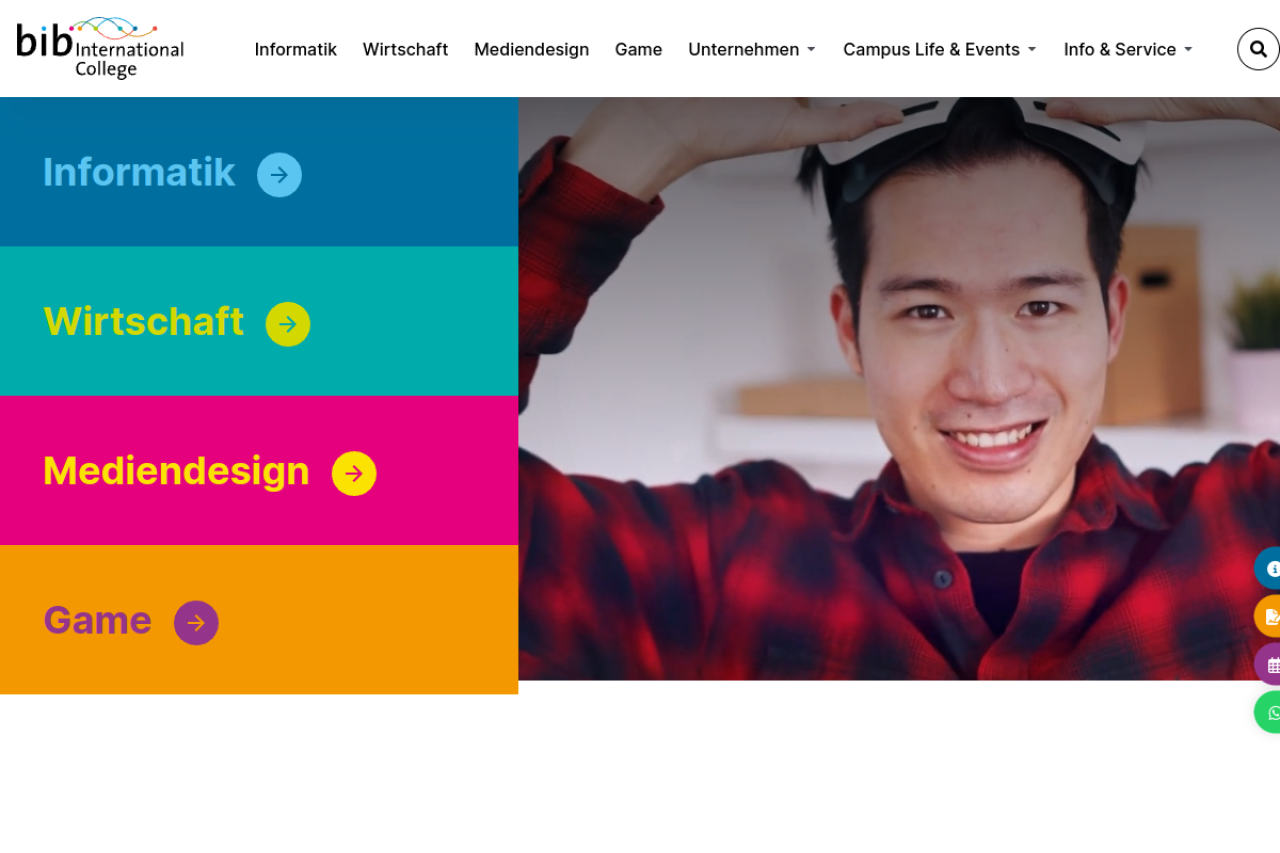Viewport: 1280px width, 853px height.
Task: Open the purple calendar floating icon
Action: 1268,664
